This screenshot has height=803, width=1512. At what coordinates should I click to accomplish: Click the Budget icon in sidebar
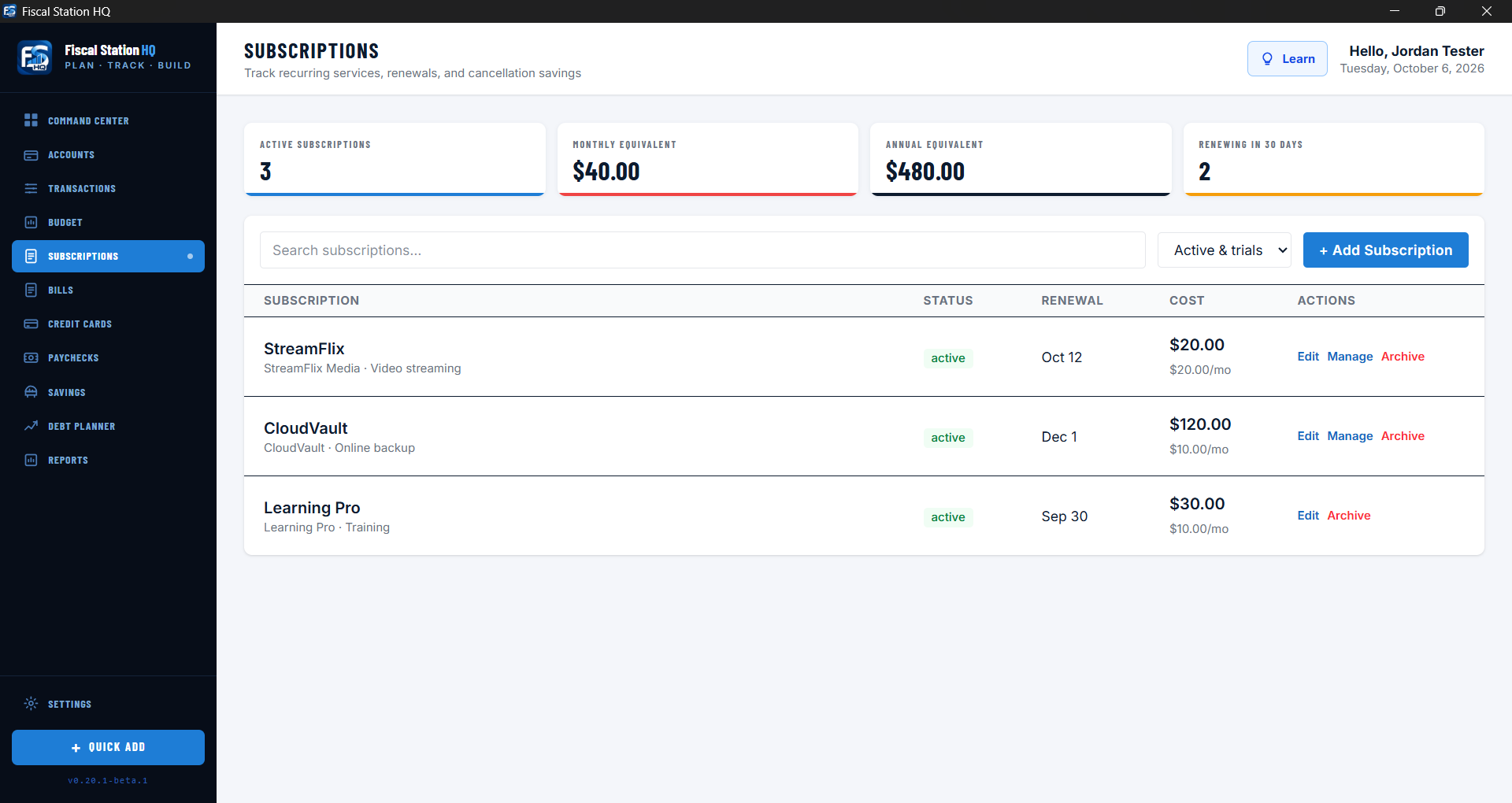pos(31,223)
